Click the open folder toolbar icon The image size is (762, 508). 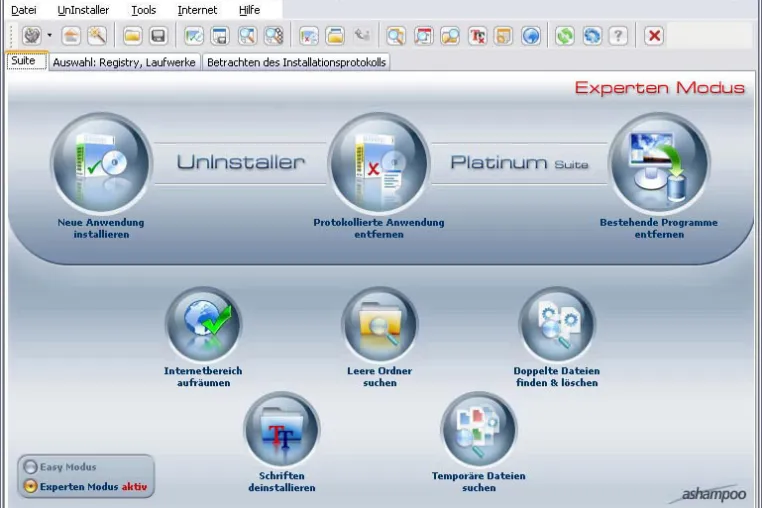(132, 35)
